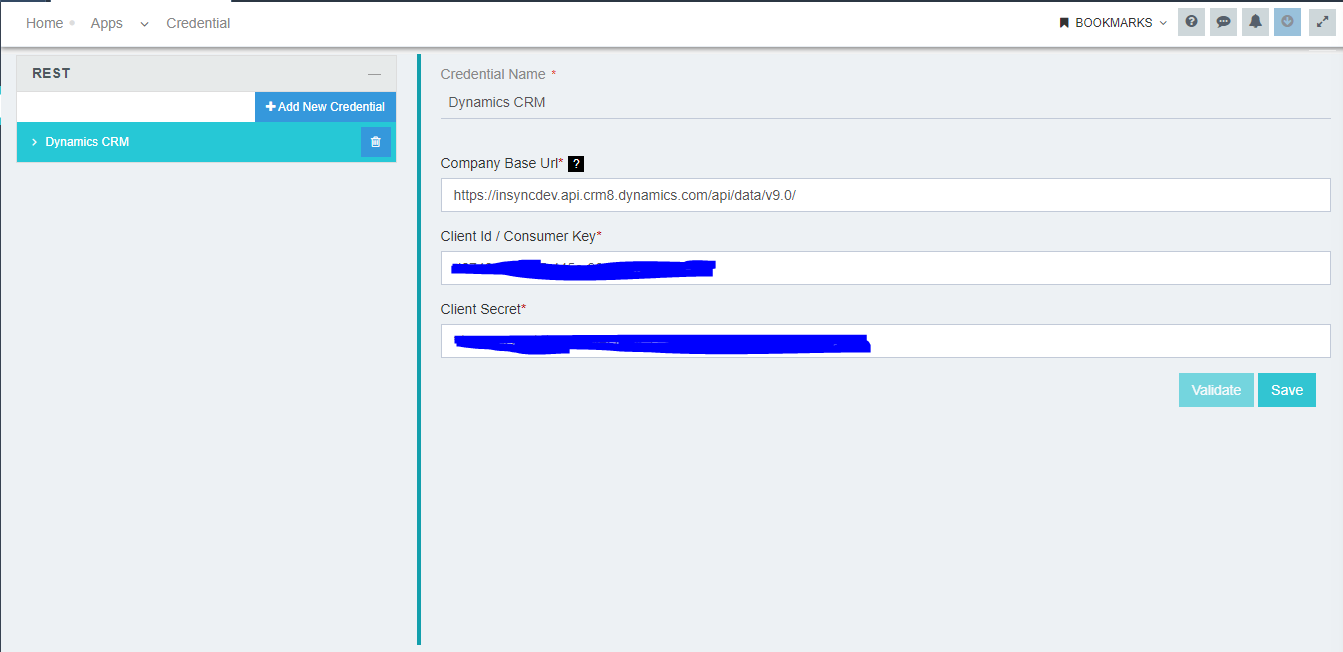Click the Validate button
1343x652 pixels.
click(1216, 390)
